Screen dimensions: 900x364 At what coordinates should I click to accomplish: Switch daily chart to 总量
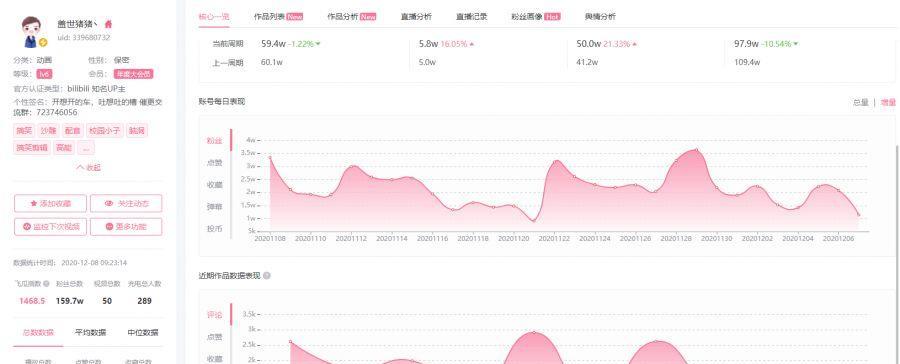(860, 102)
